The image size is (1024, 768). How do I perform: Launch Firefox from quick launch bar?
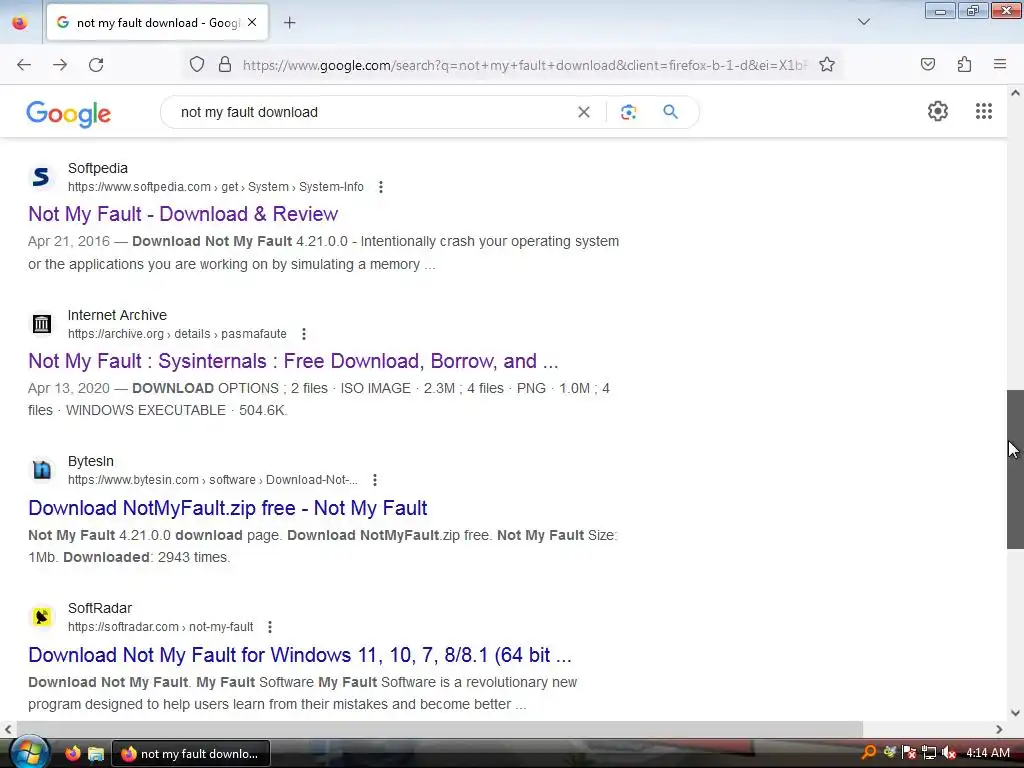point(72,754)
